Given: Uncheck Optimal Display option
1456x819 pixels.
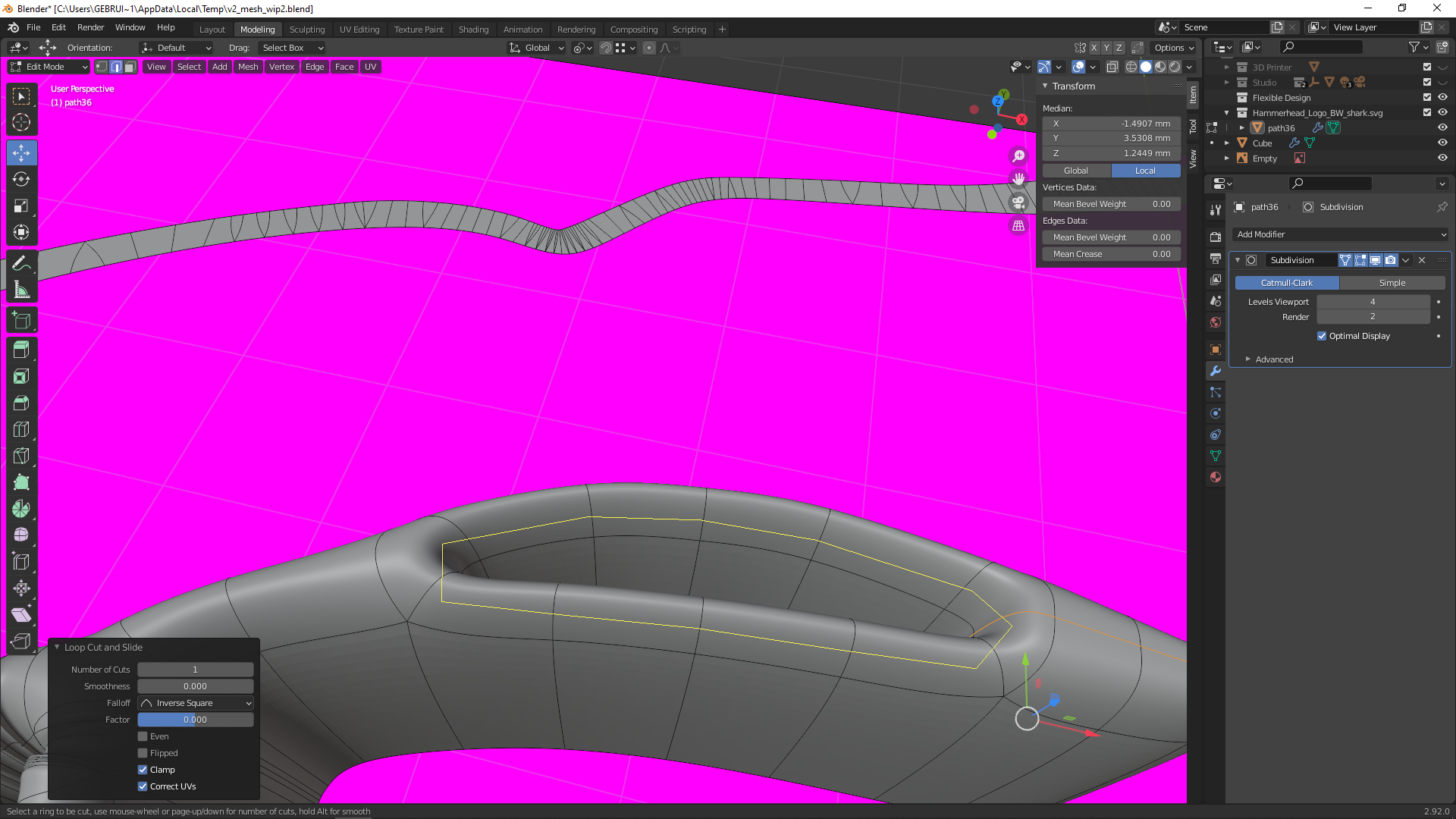Looking at the screenshot, I should [x=1322, y=336].
